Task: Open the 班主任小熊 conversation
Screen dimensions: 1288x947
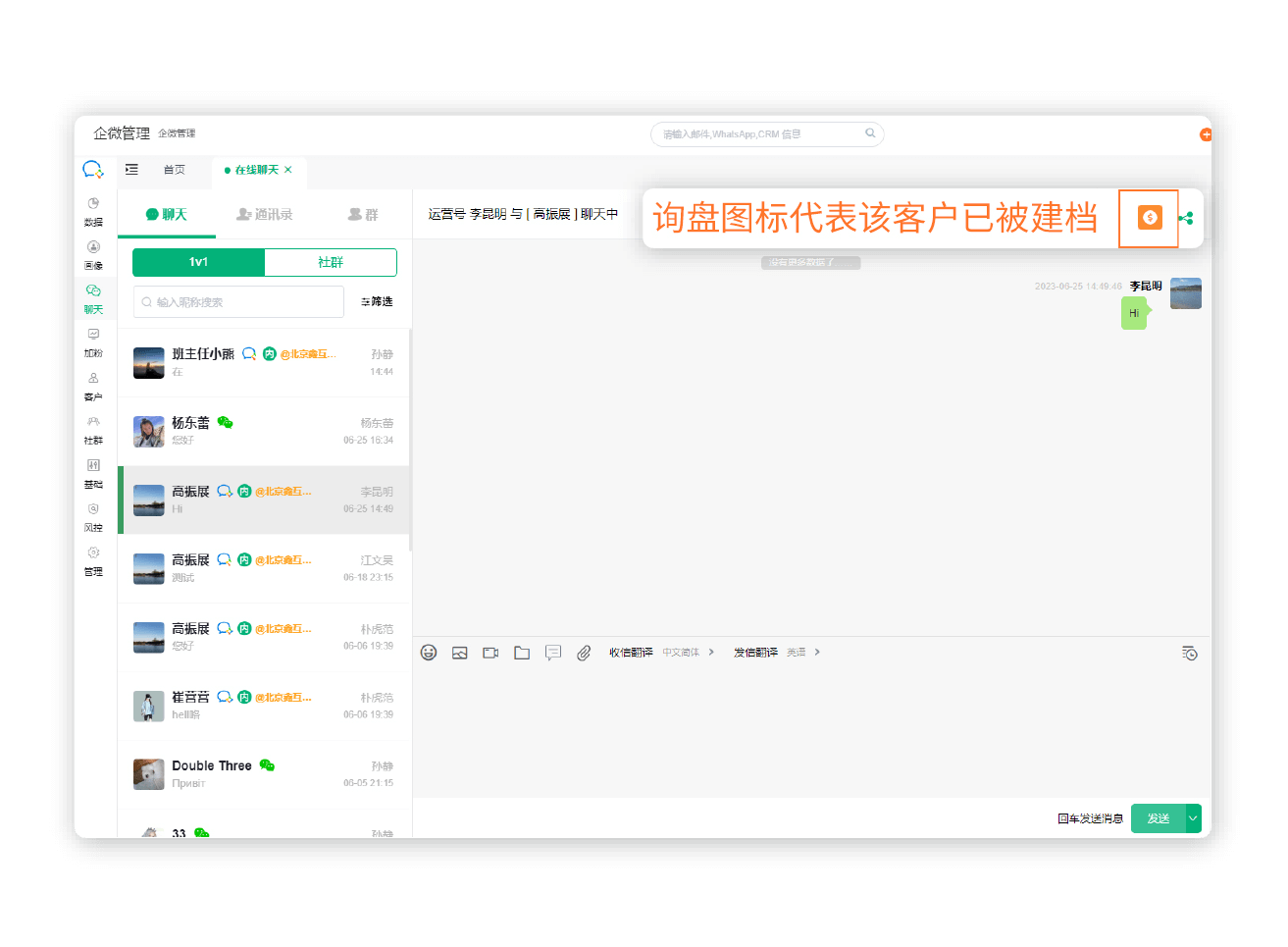Action: click(x=264, y=363)
